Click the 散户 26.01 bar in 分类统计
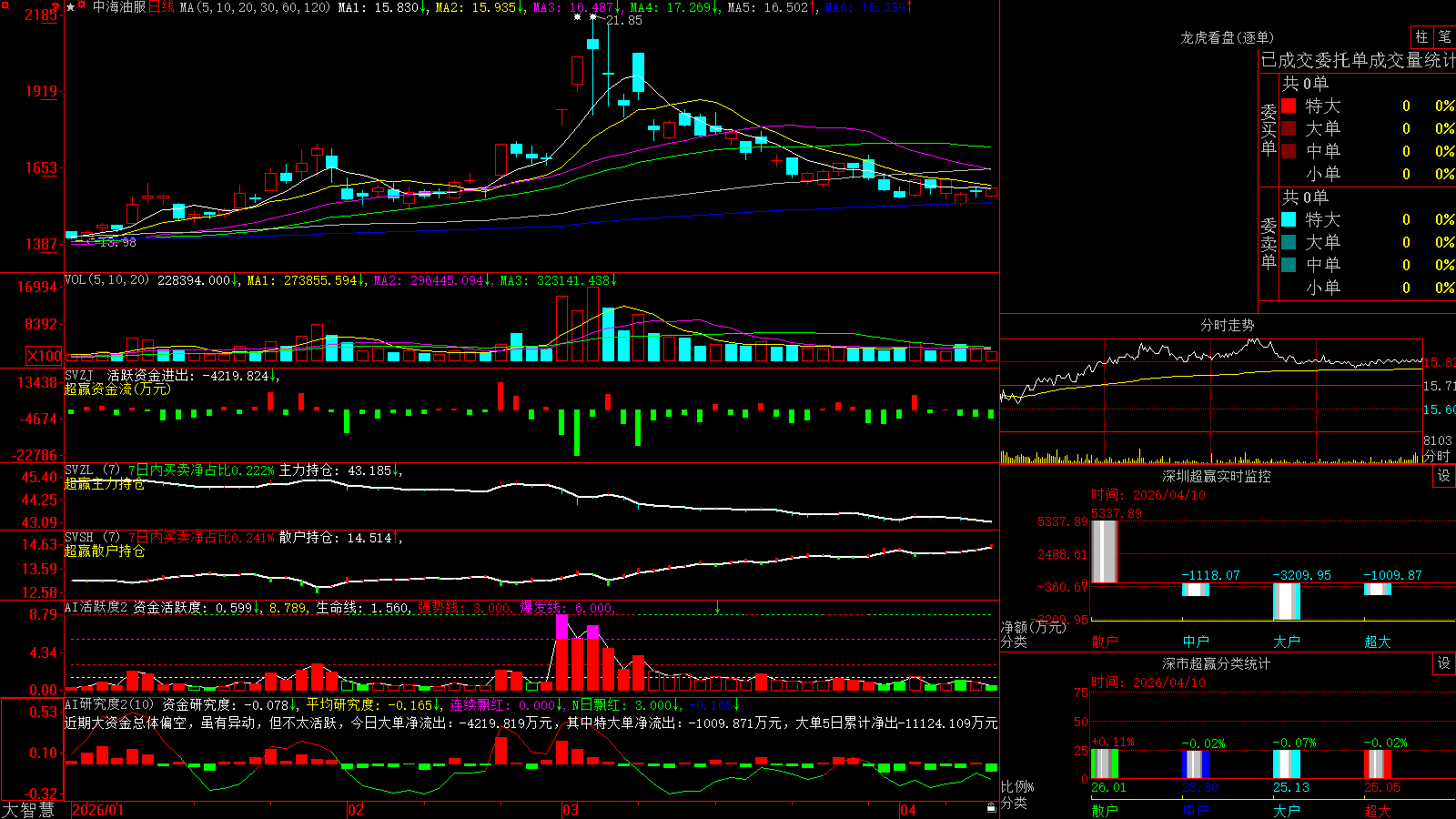This screenshot has height=819, width=1456. point(1105,763)
